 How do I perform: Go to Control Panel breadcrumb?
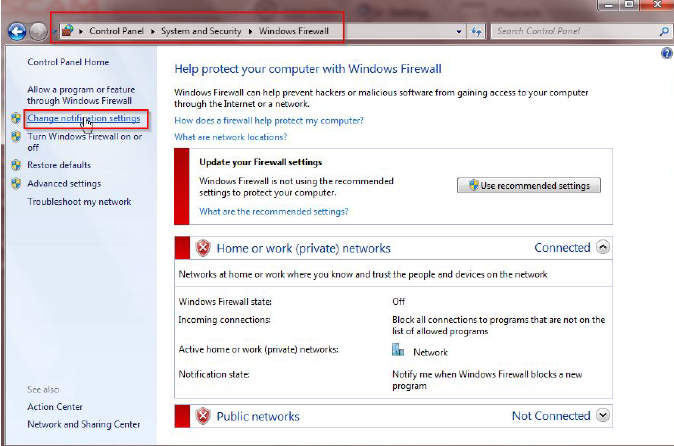116,31
